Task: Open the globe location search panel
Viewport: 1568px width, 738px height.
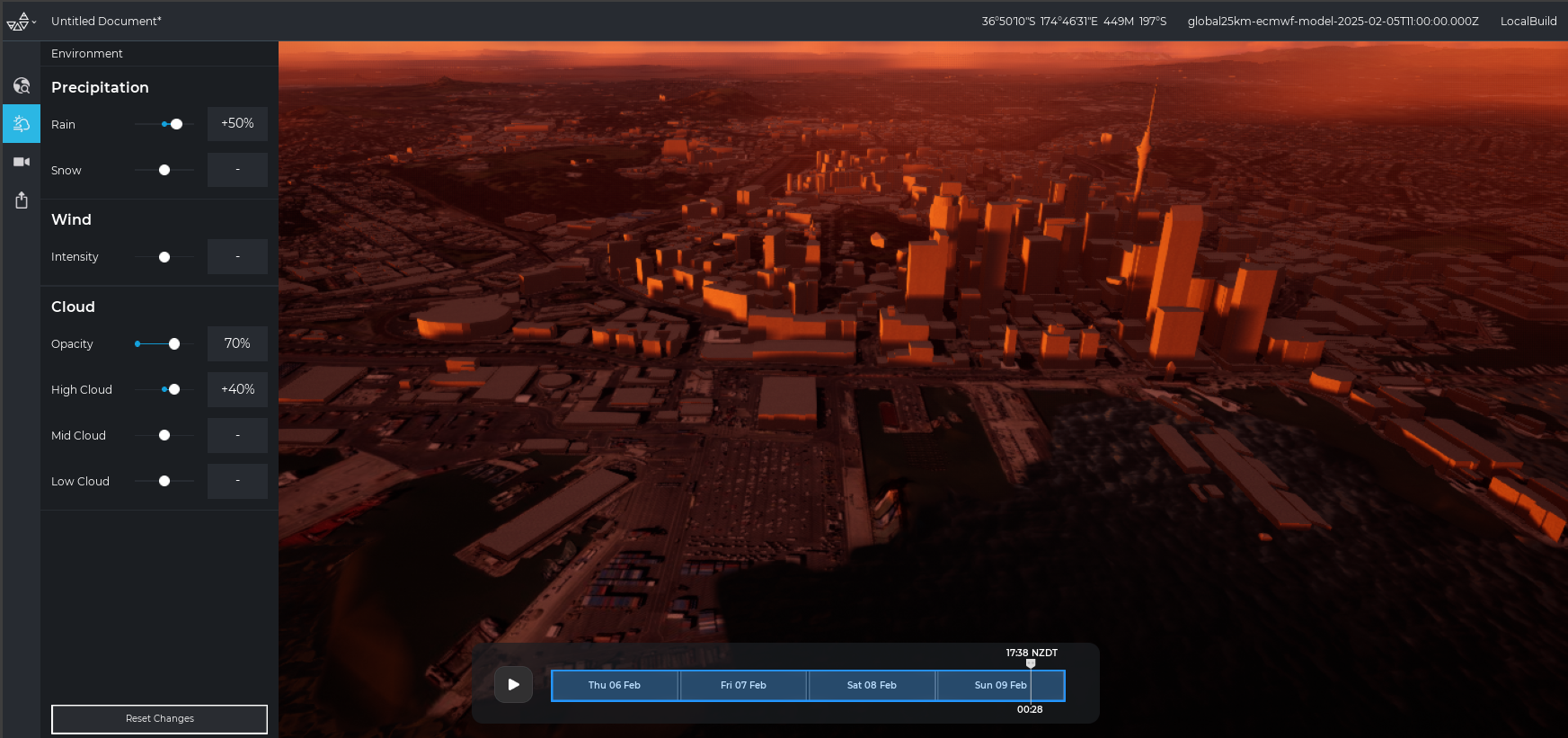Action: point(22,85)
